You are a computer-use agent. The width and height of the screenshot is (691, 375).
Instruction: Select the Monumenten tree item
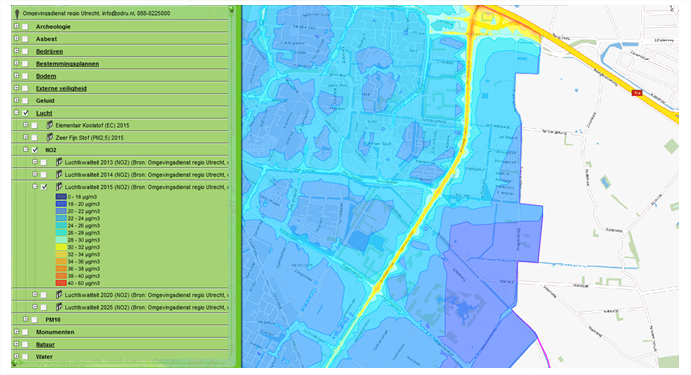point(55,332)
